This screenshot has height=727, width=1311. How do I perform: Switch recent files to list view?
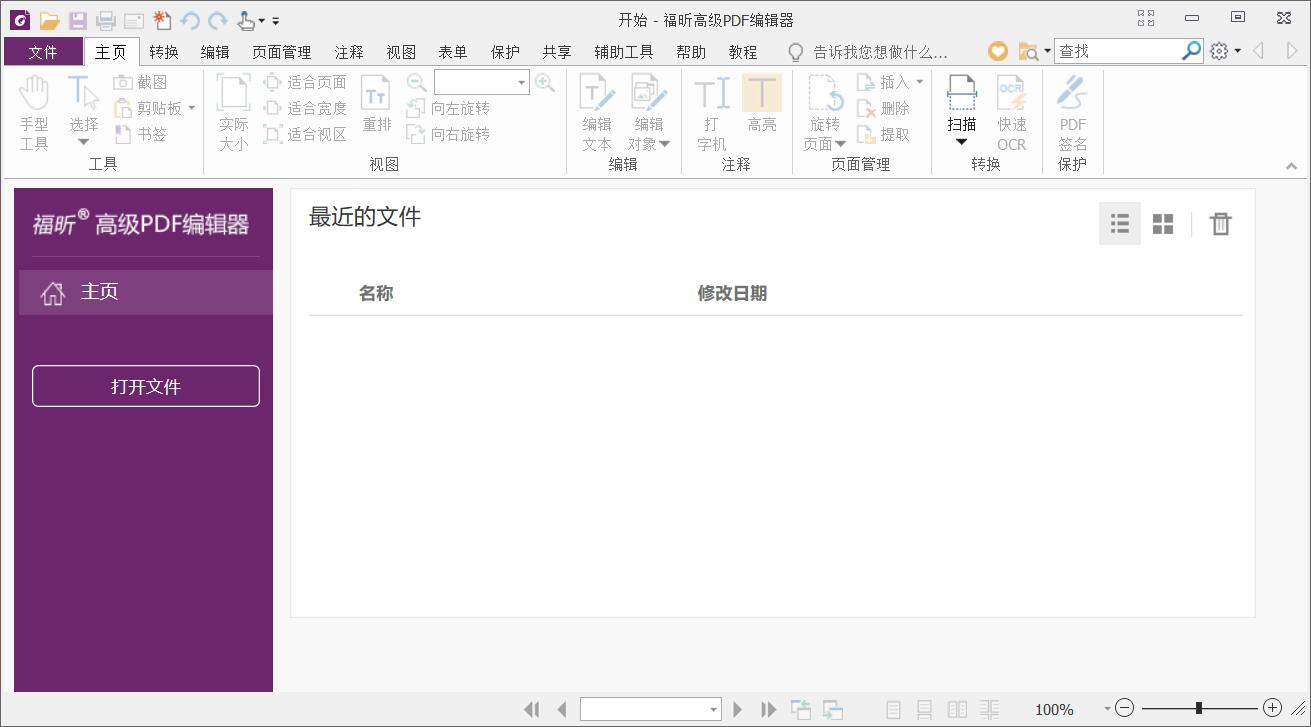pos(1119,224)
